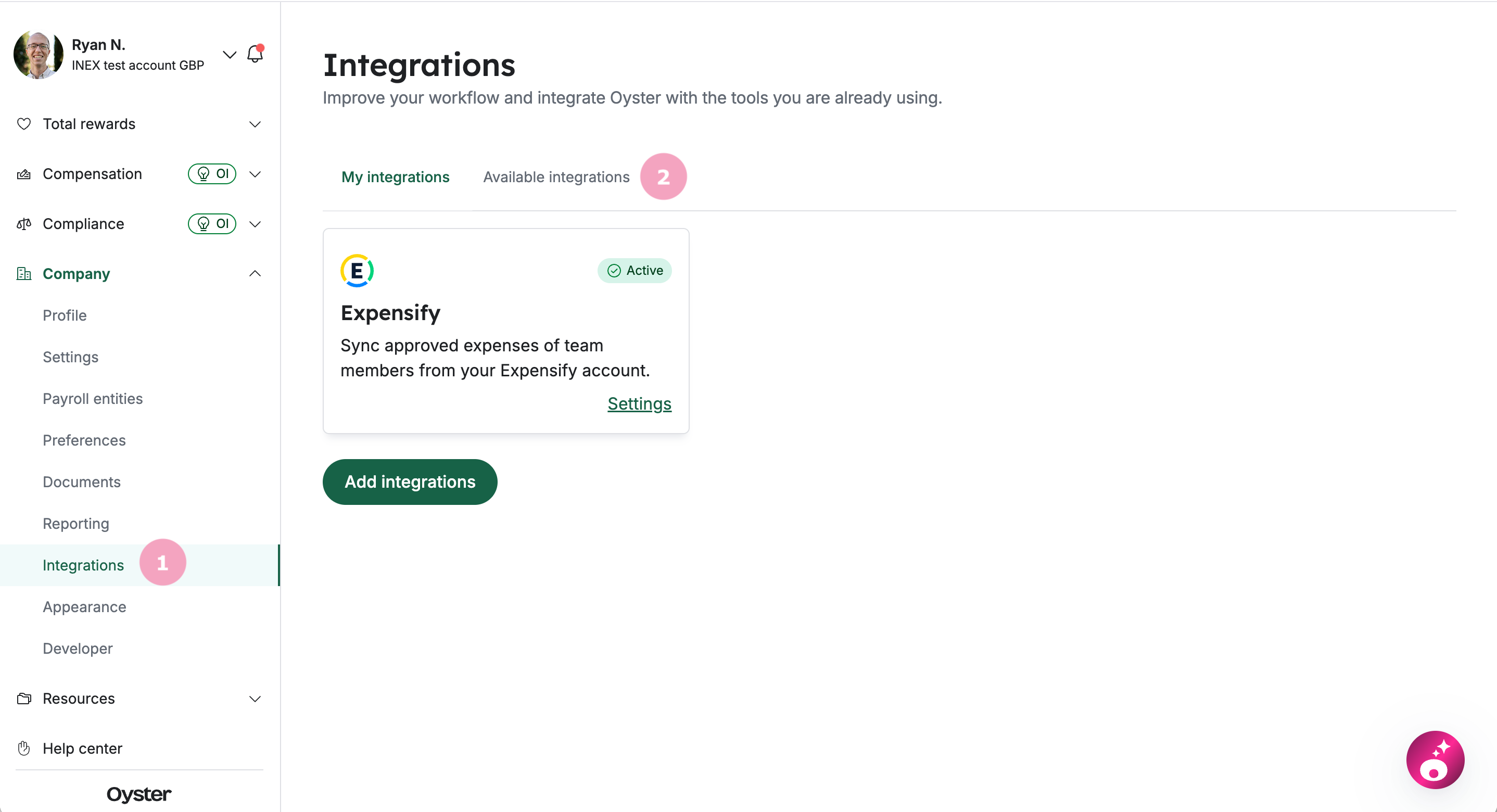1497x812 pixels.
Task: Open Profile under Company
Action: [x=65, y=315]
